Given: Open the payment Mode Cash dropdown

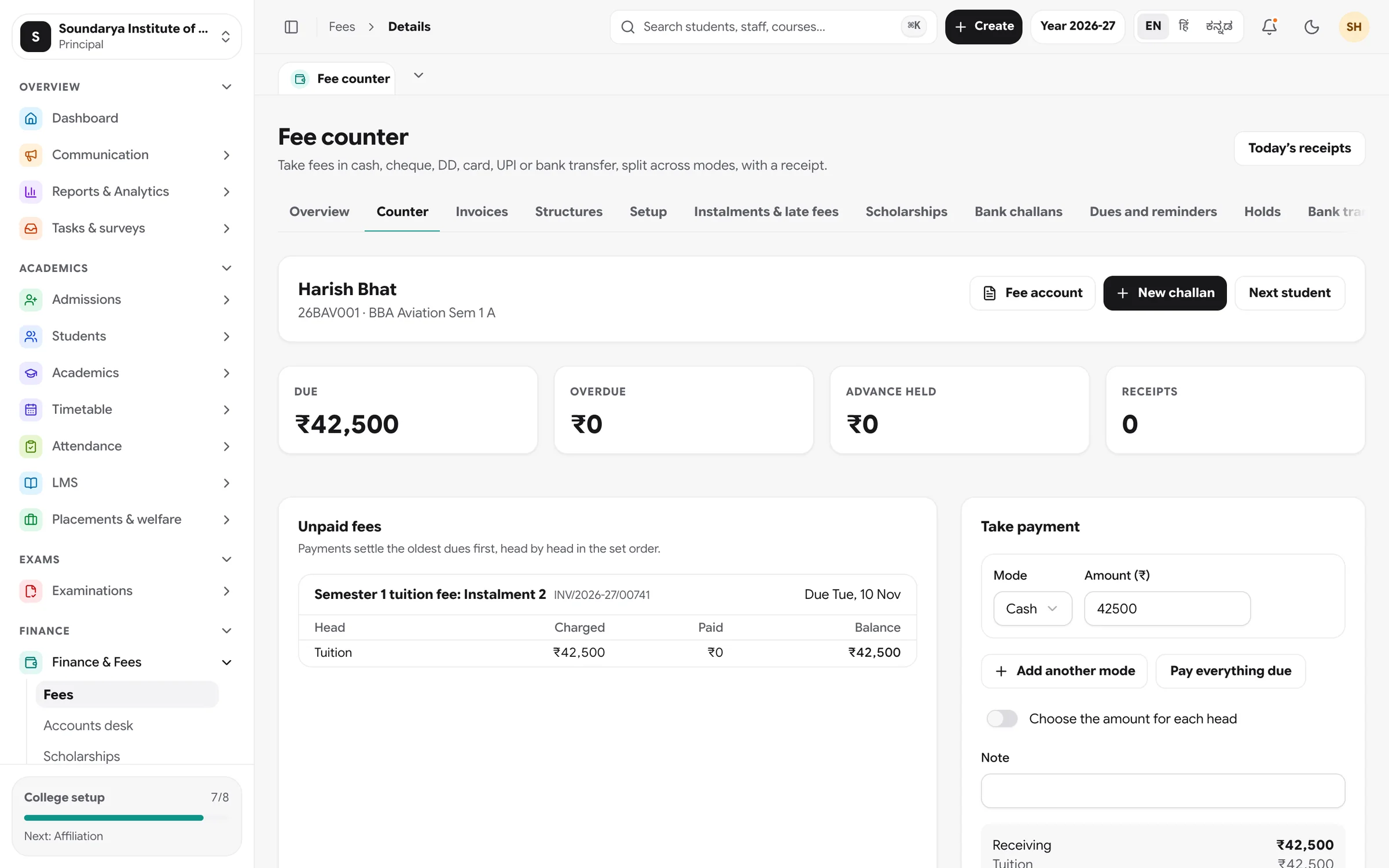Looking at the screenshot, I should pos(1032,608).
